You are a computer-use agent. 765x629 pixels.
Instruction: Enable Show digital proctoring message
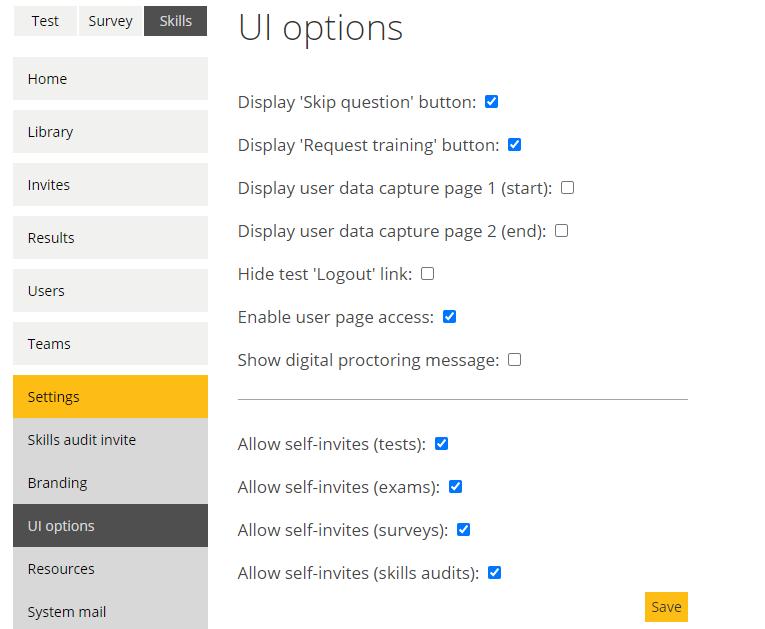tap(514, 360)
